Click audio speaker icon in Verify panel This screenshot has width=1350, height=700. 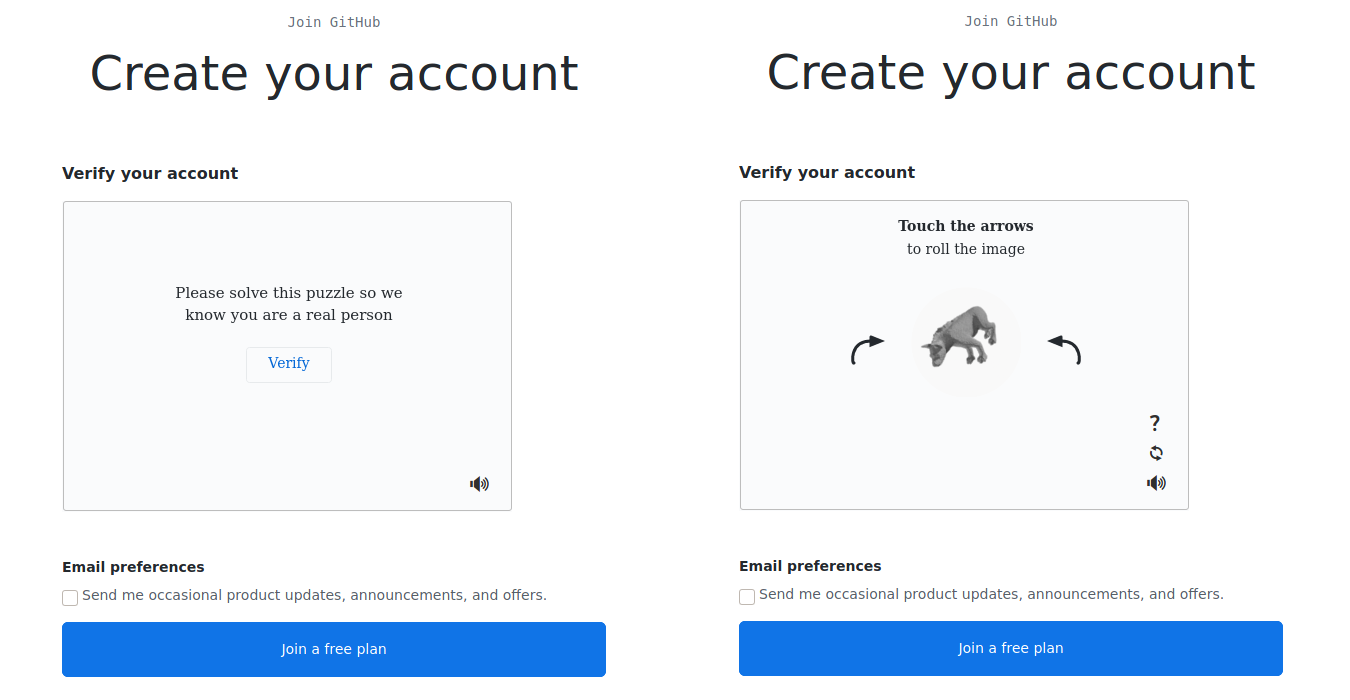(x=480, y=484)
